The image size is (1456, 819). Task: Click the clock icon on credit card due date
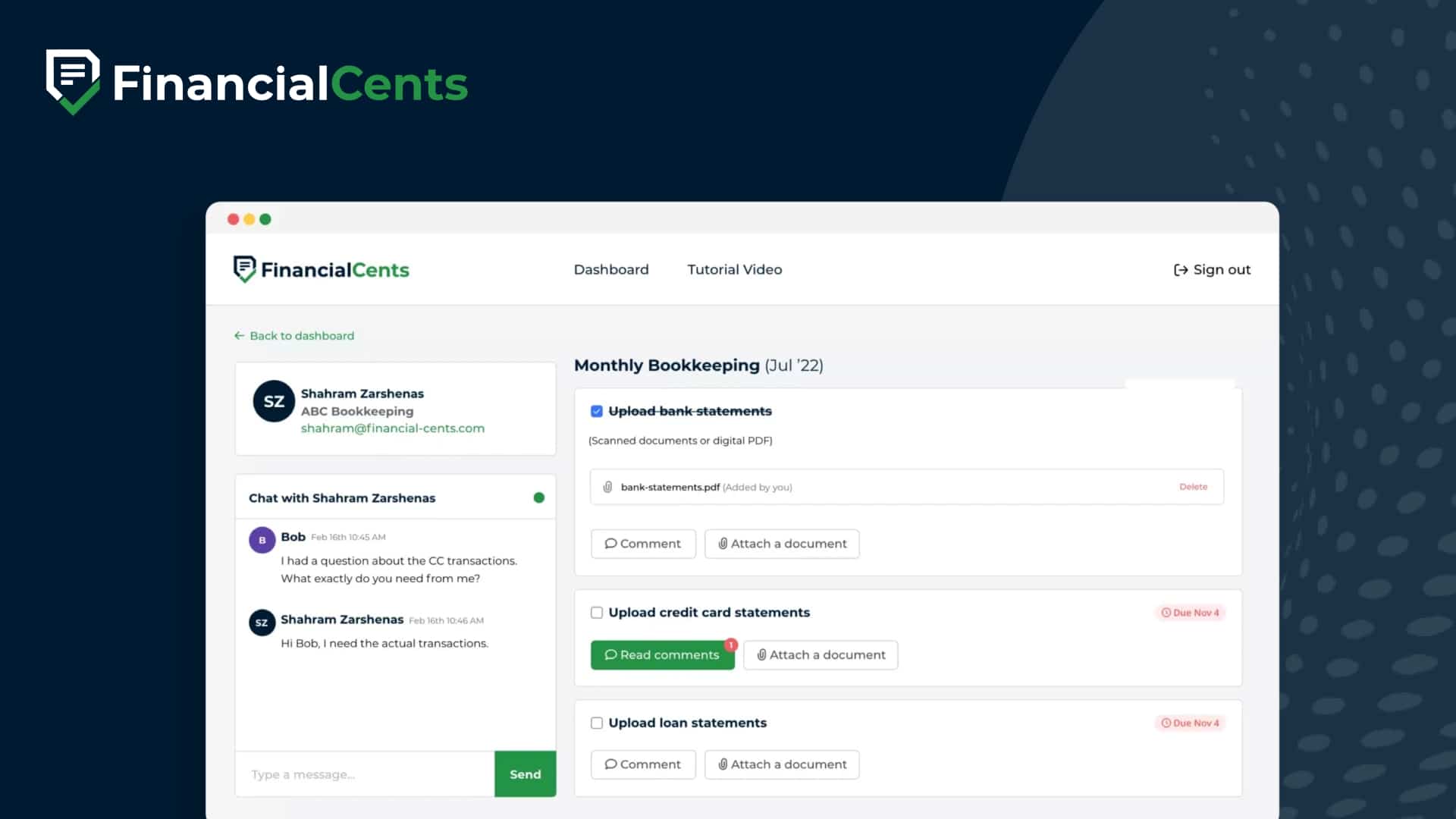(1166, 613)
